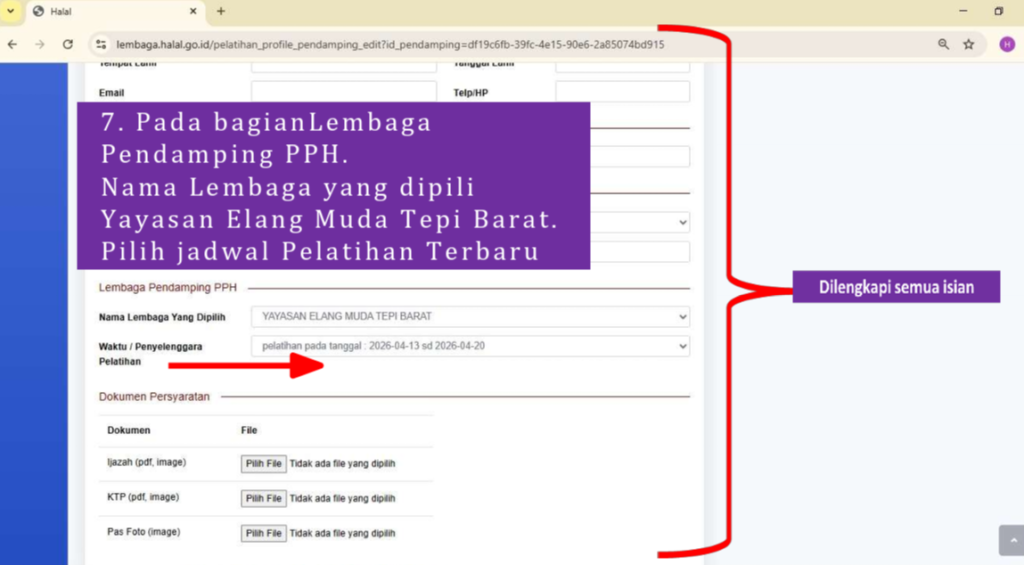Click the "File" column header
The height and width of the screenshot is (565, 1024).
tap(249, 430)
